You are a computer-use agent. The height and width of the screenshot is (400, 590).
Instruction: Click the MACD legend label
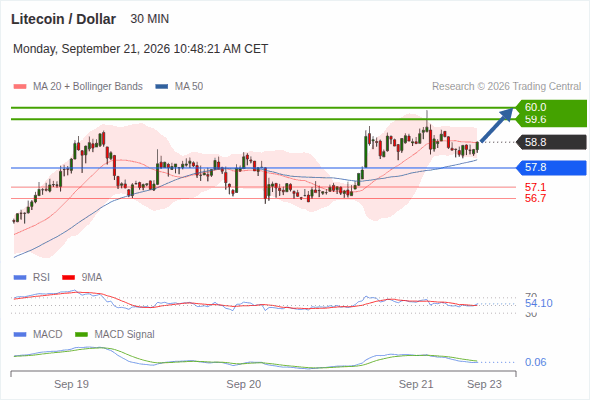(x=48, y=335)
